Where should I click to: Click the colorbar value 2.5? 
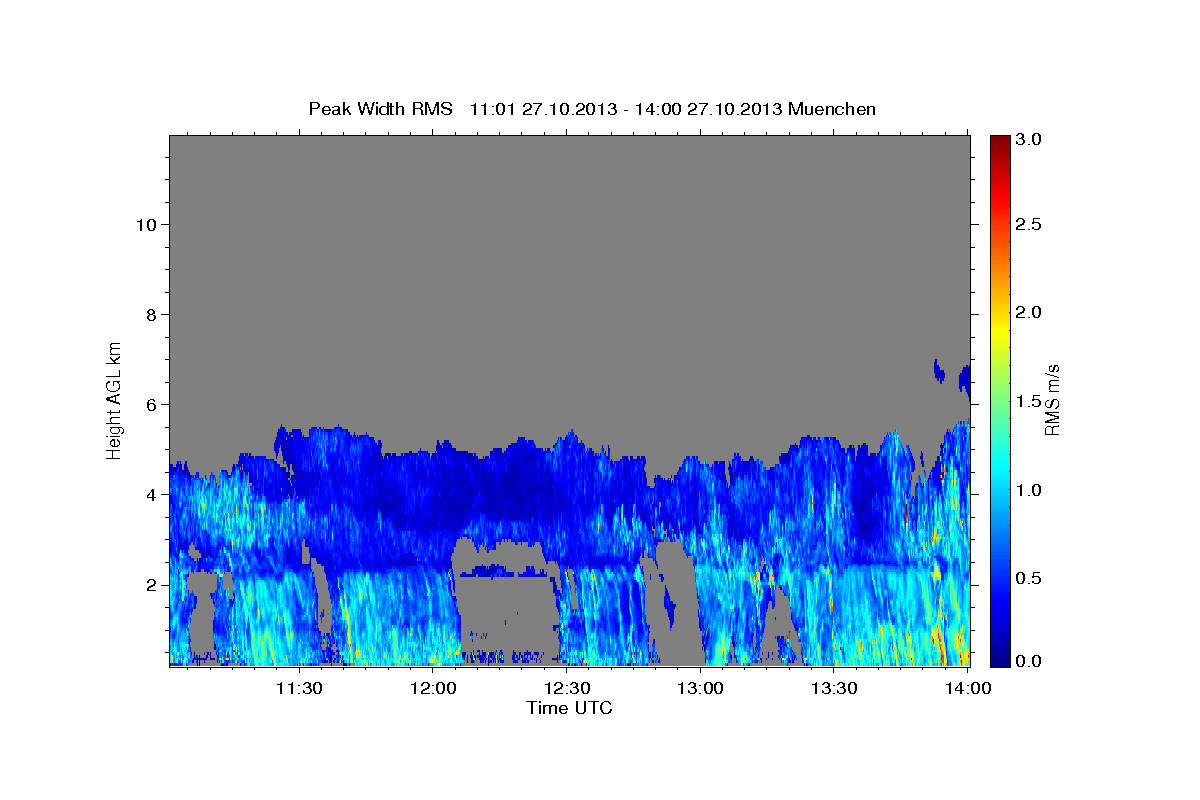pos(1029,225)
